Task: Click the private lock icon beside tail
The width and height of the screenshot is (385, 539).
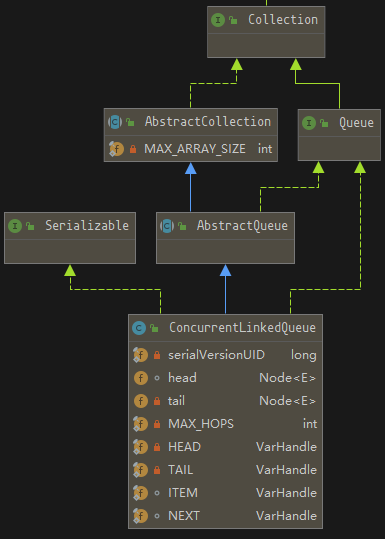Action: click(157, 401)
